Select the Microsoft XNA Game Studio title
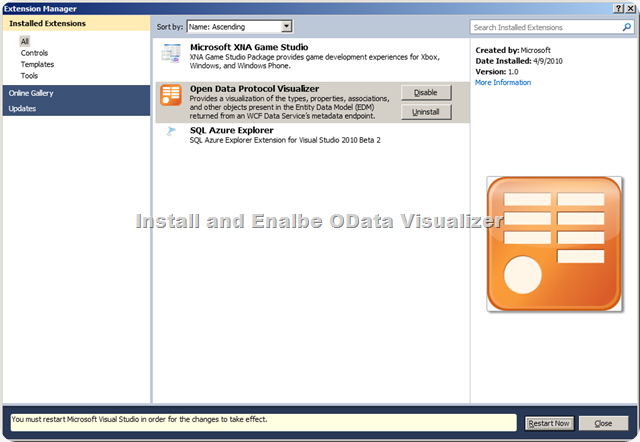This screenshot has height=442, width=640. [x=249, y=47]
